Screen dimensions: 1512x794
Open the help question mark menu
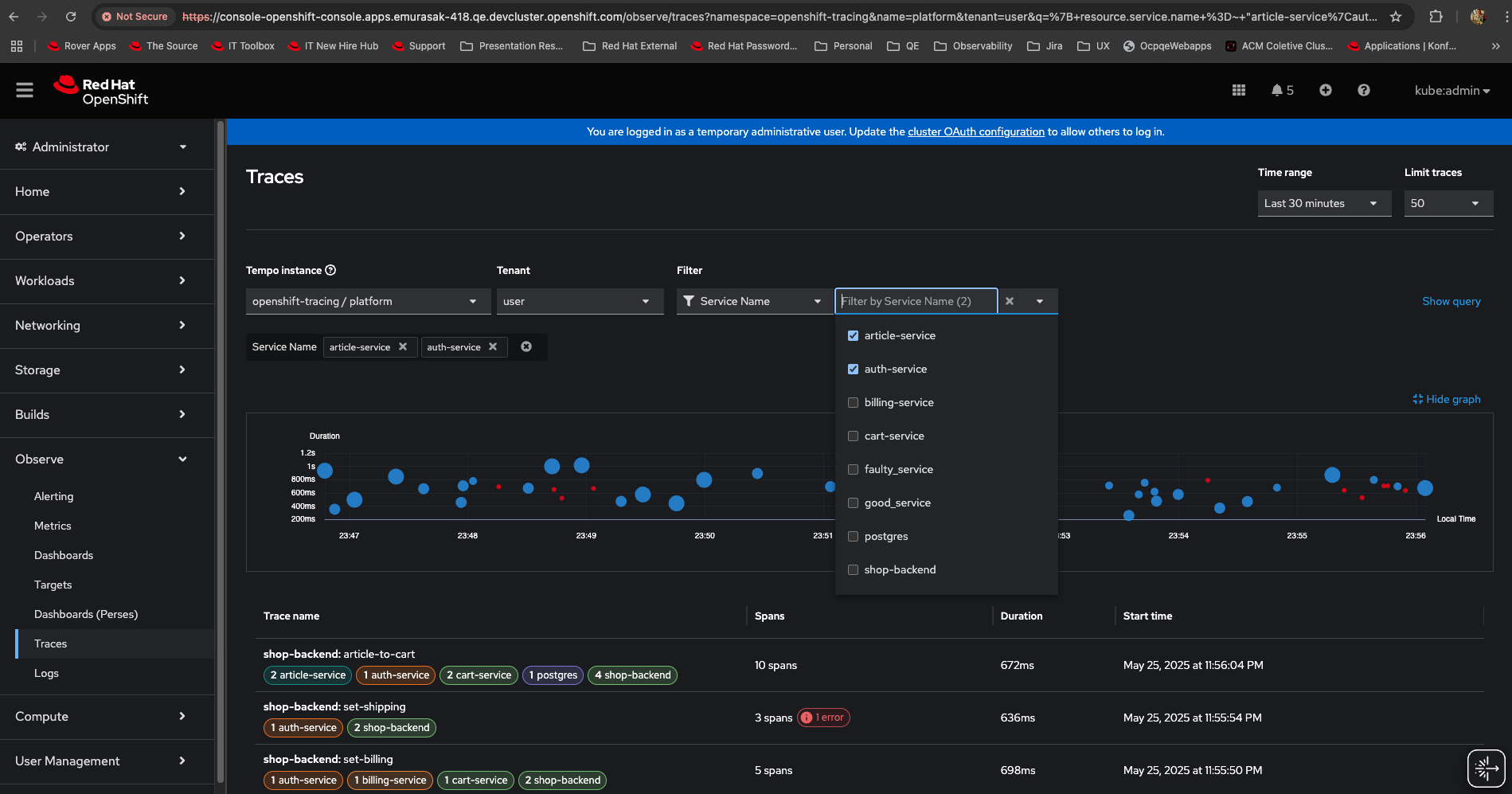coord(1363,91)
